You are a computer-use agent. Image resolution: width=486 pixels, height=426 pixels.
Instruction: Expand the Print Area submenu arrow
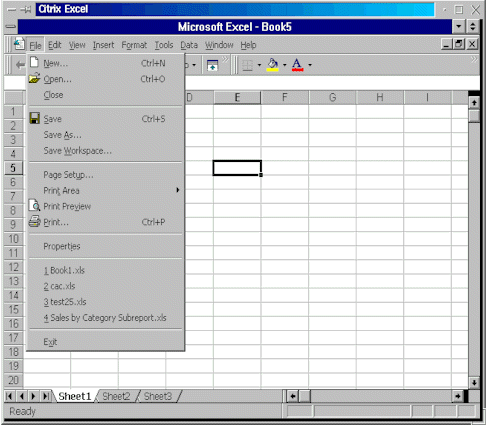[178, 190]
